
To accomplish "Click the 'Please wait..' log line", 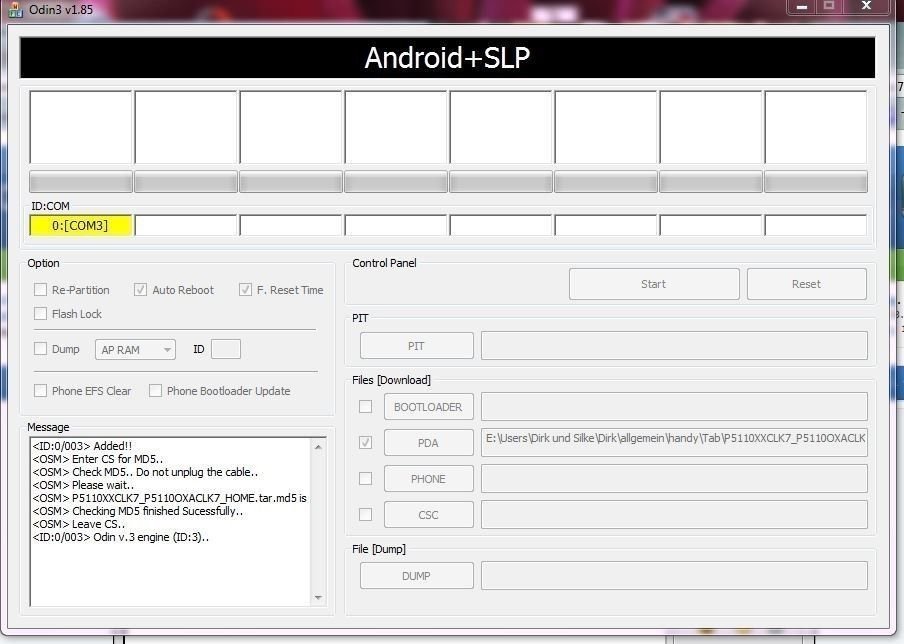I will [x=83, y=485].
